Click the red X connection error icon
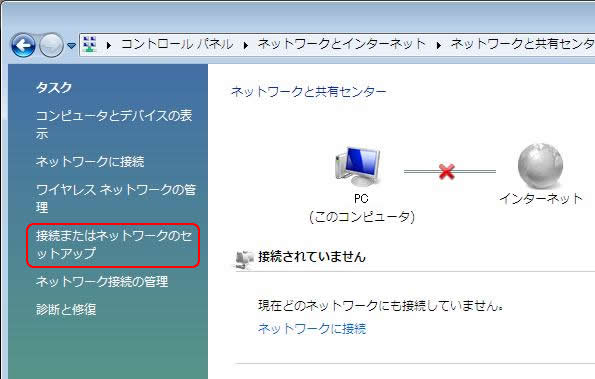Image resolution: width=595 pixels, height=379 pixels. (x=447, y=171)
